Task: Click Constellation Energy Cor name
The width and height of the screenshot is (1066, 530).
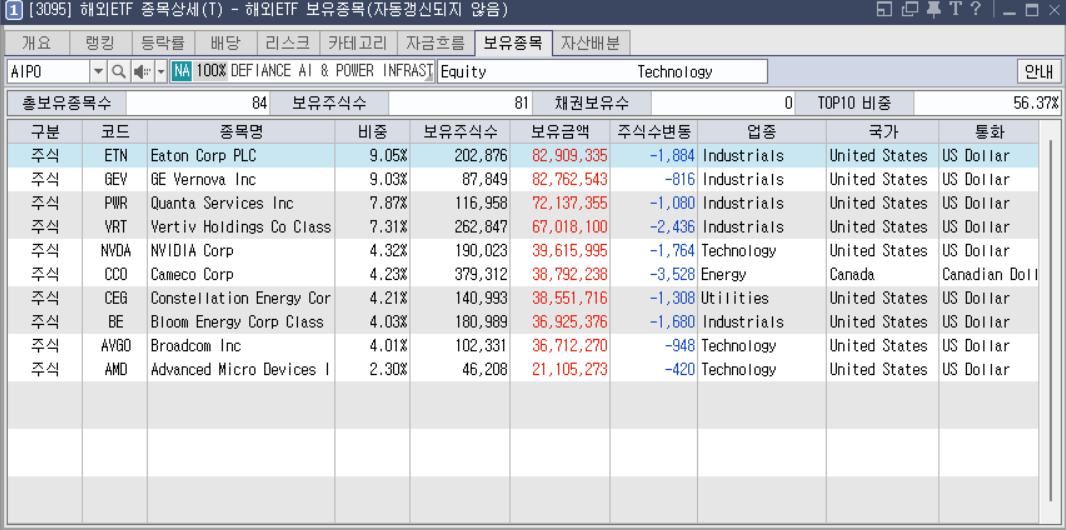Action: tap(241, 298)
